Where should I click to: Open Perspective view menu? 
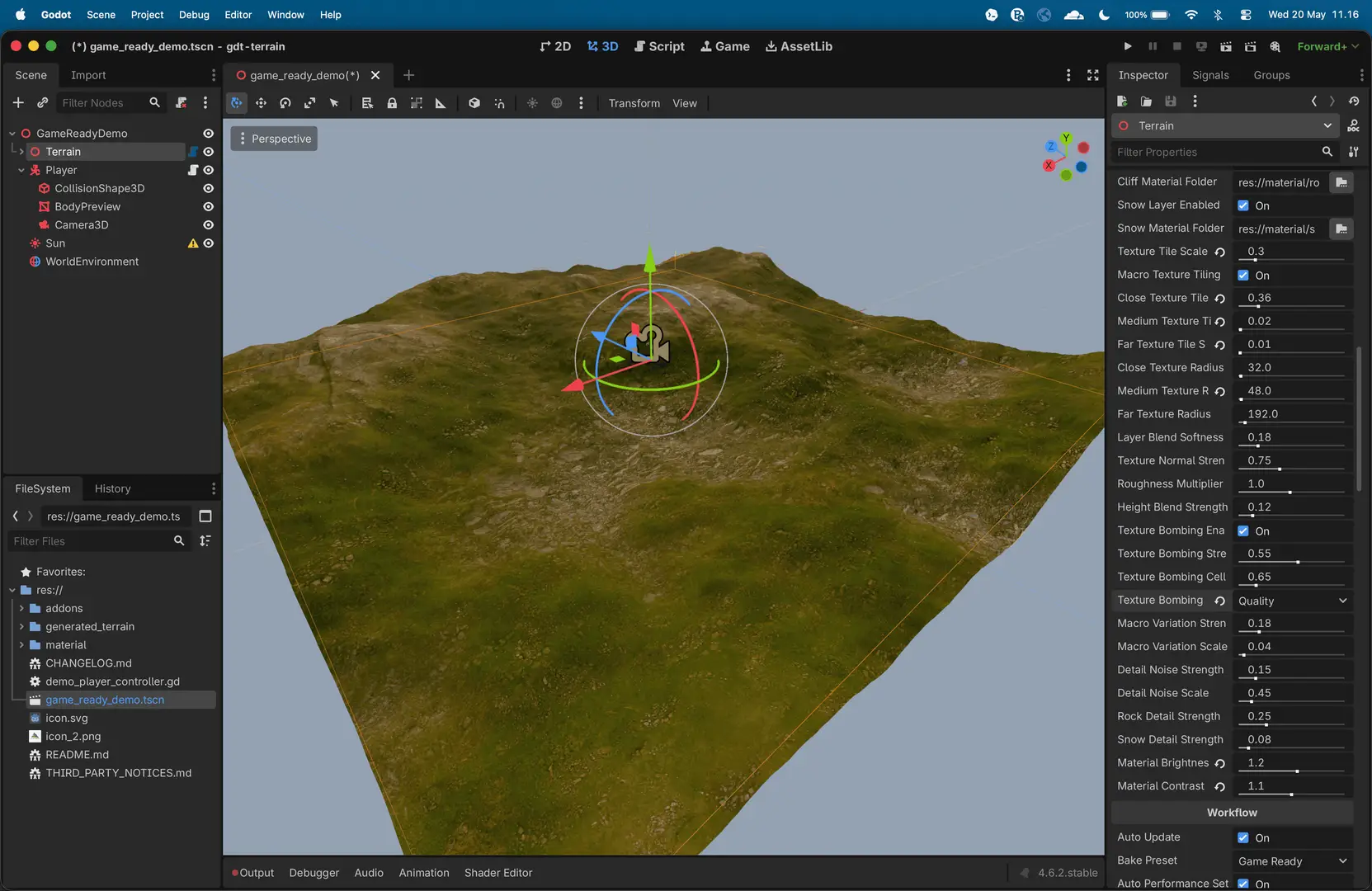click(x=274, y=139)
